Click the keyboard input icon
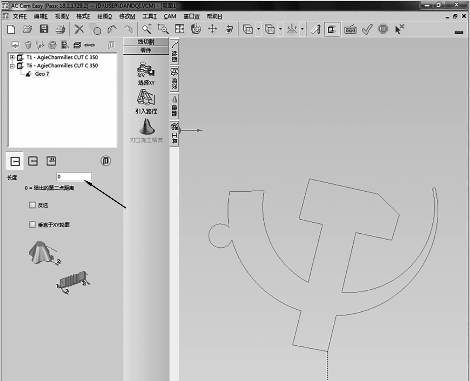 point(350,29)
